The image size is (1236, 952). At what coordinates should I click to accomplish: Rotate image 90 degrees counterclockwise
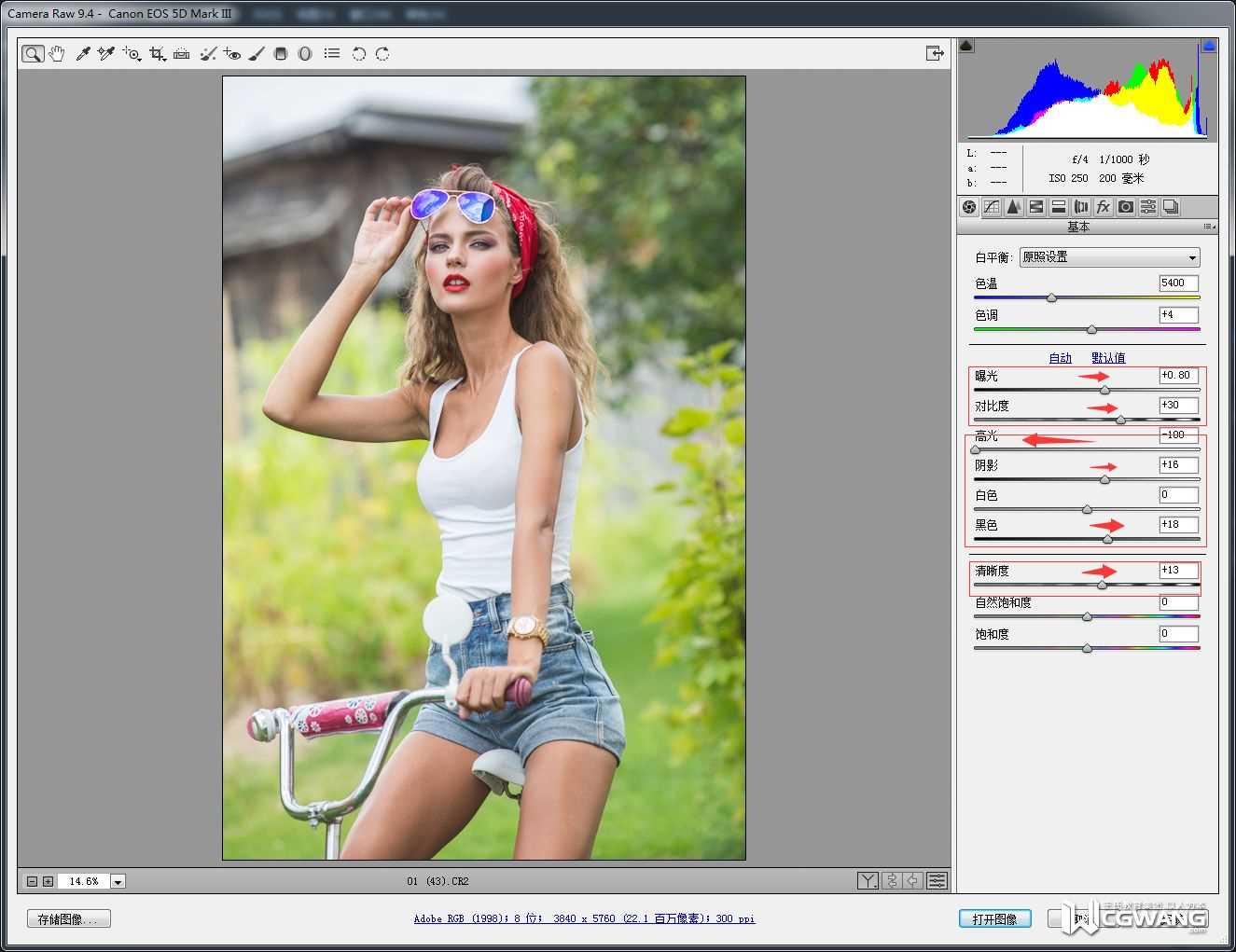pos(358,54)
